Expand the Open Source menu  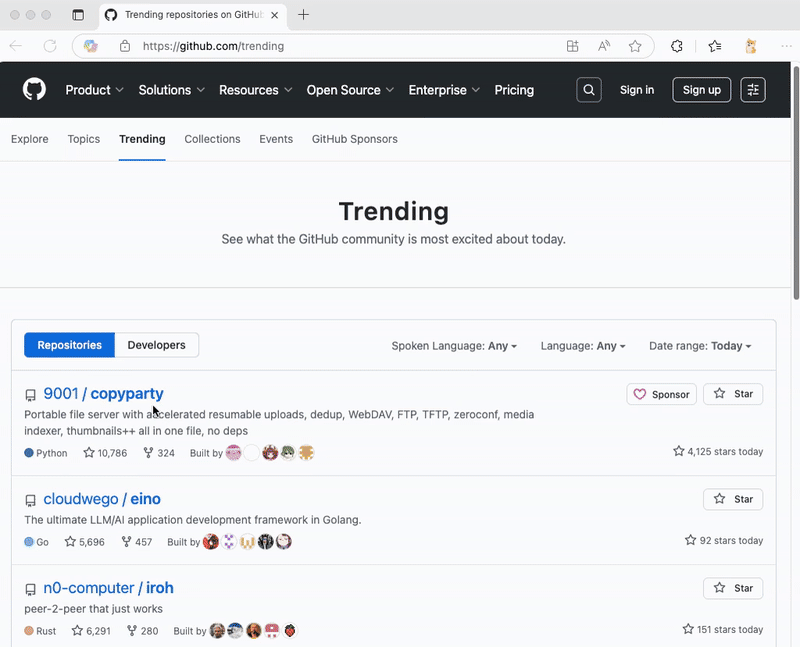tap(350, 90)
